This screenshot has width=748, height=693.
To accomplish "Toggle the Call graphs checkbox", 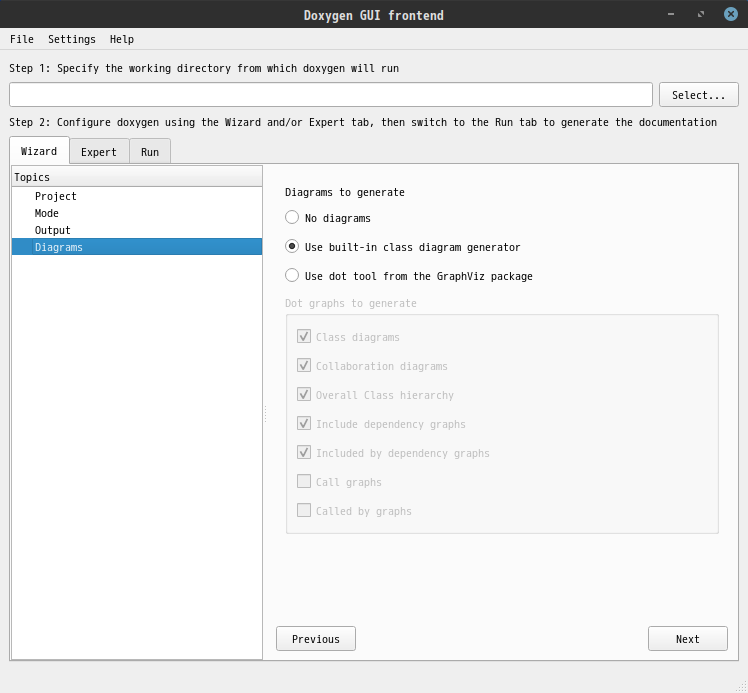I will (x=304, y=482).
